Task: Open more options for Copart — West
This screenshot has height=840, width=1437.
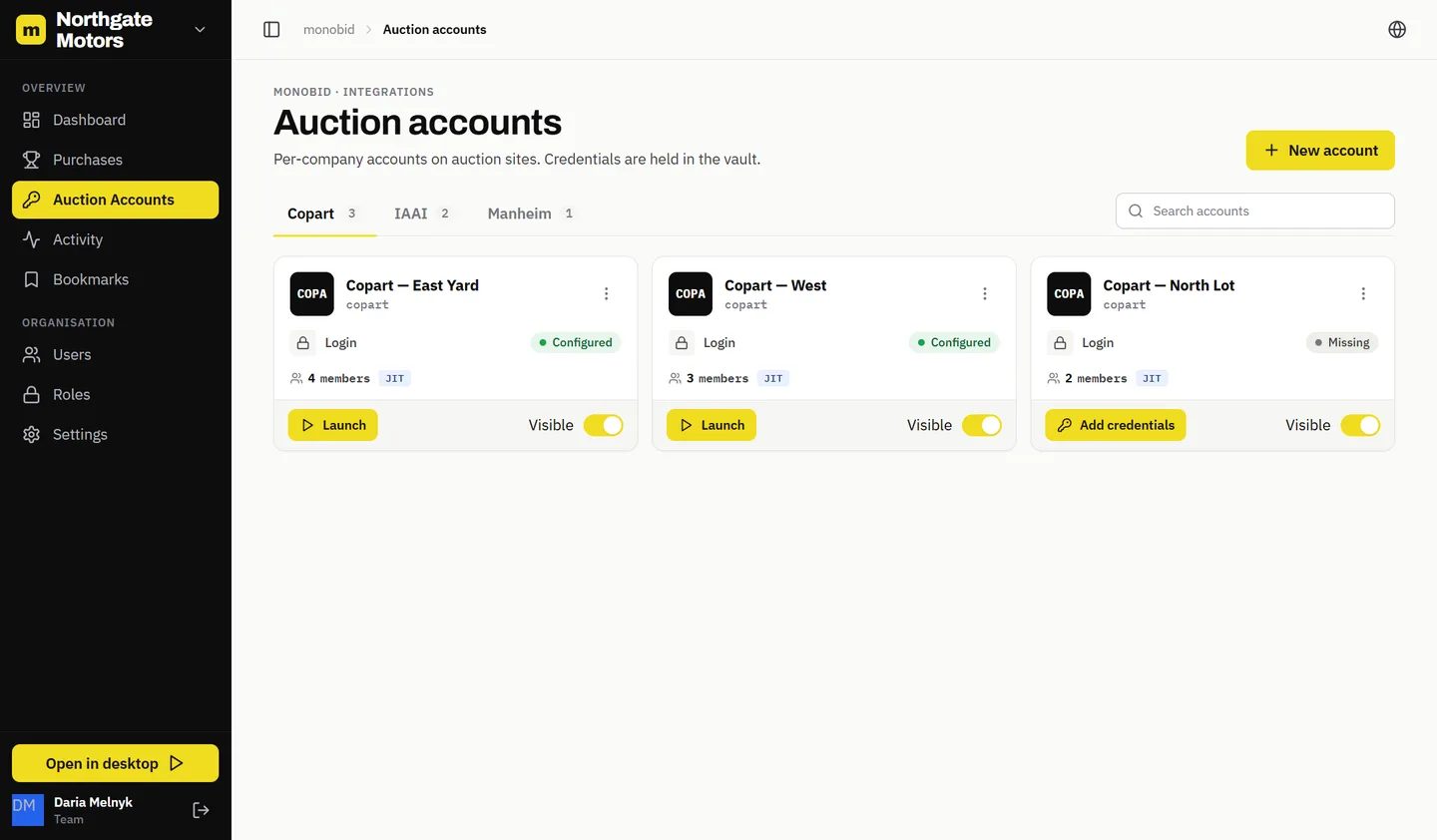Action: coord(985,293)
